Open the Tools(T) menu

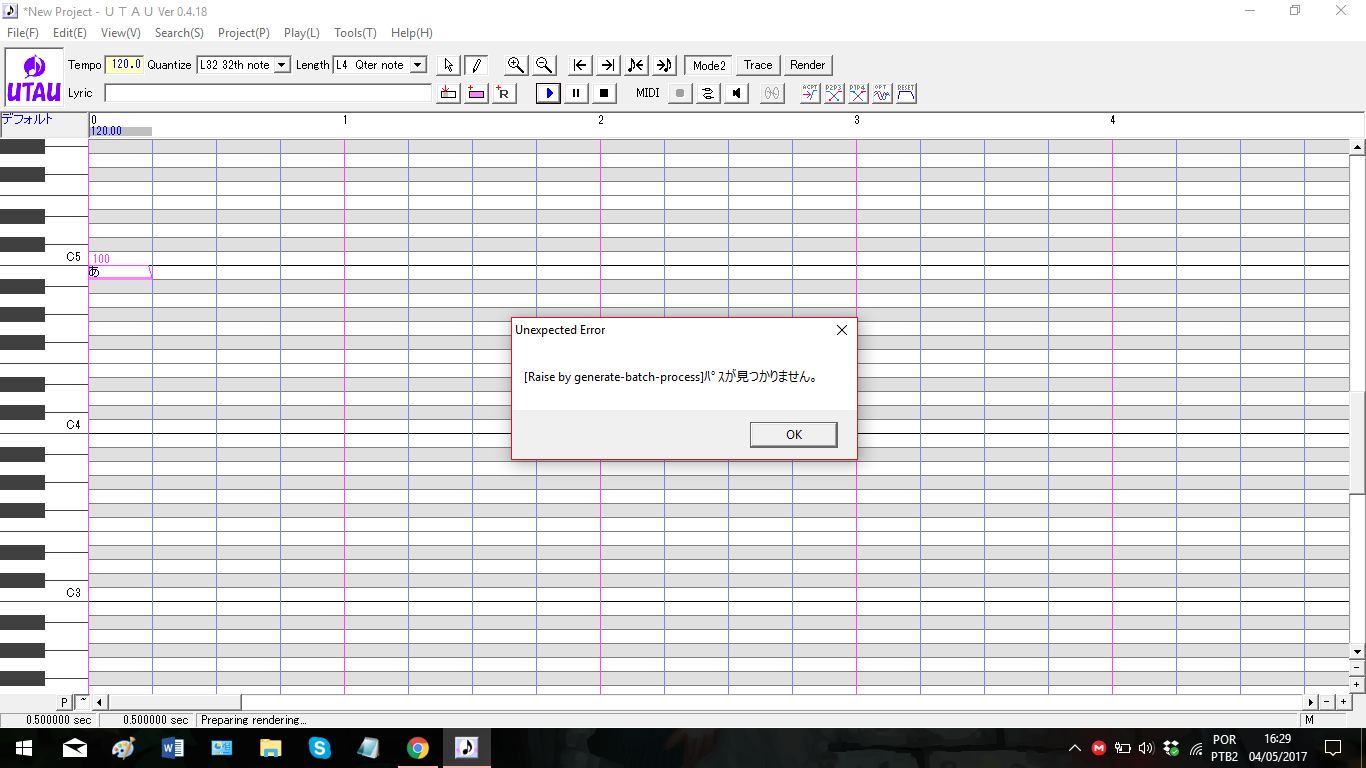pyautogui.click(x=355, y=33)
